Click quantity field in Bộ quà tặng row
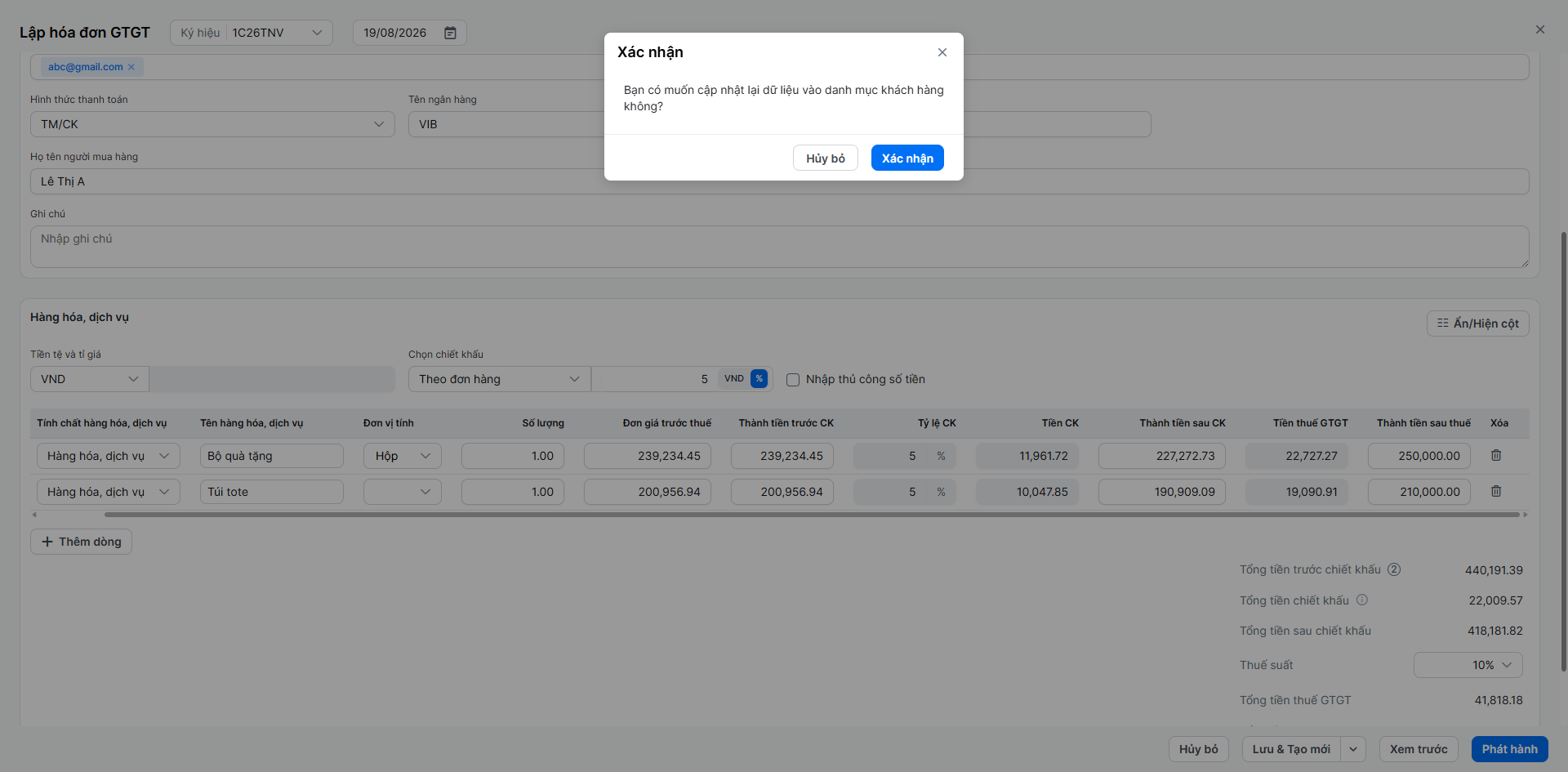Viewport: 1568px width, 772px height. (x=513, y=456)
